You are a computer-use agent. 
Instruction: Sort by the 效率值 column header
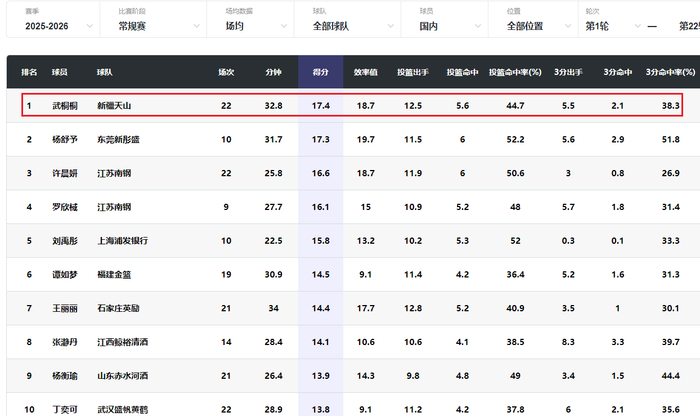(x=366, y=72)
